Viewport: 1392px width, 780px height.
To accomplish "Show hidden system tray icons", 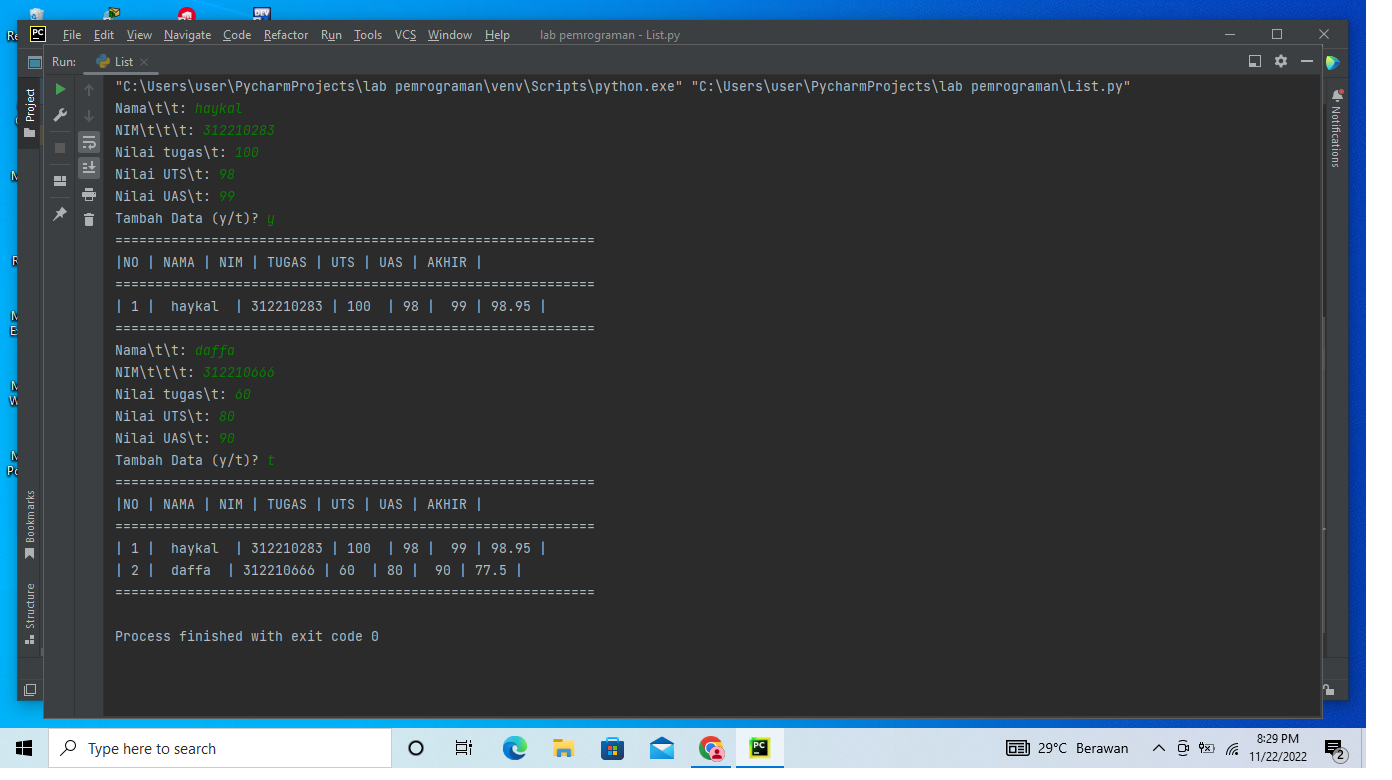I will tap(1158, 747).
